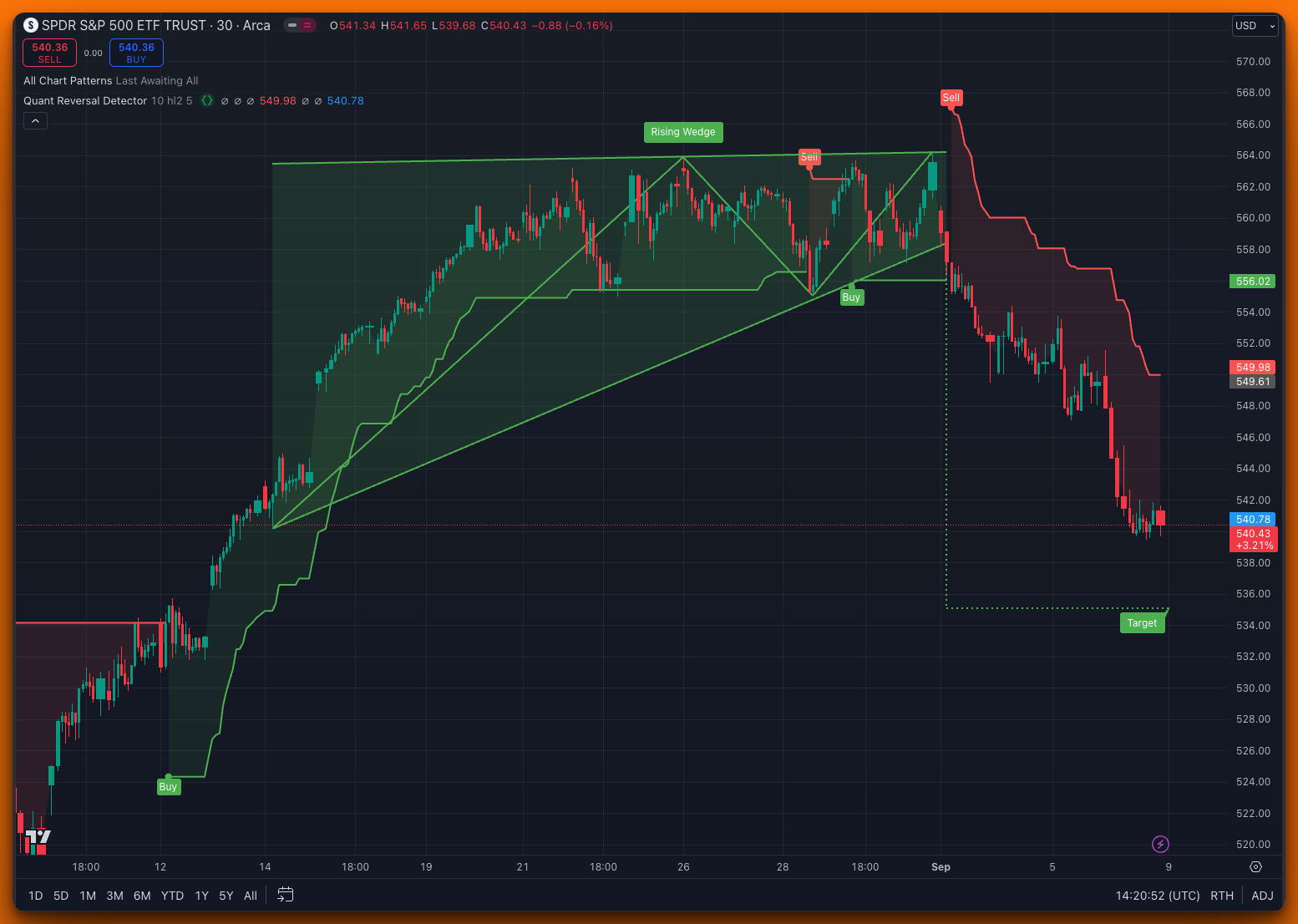Viewport: 1298px width, 924px height.
Task: Click the Sell label inside the wedge
Action: 809,157
